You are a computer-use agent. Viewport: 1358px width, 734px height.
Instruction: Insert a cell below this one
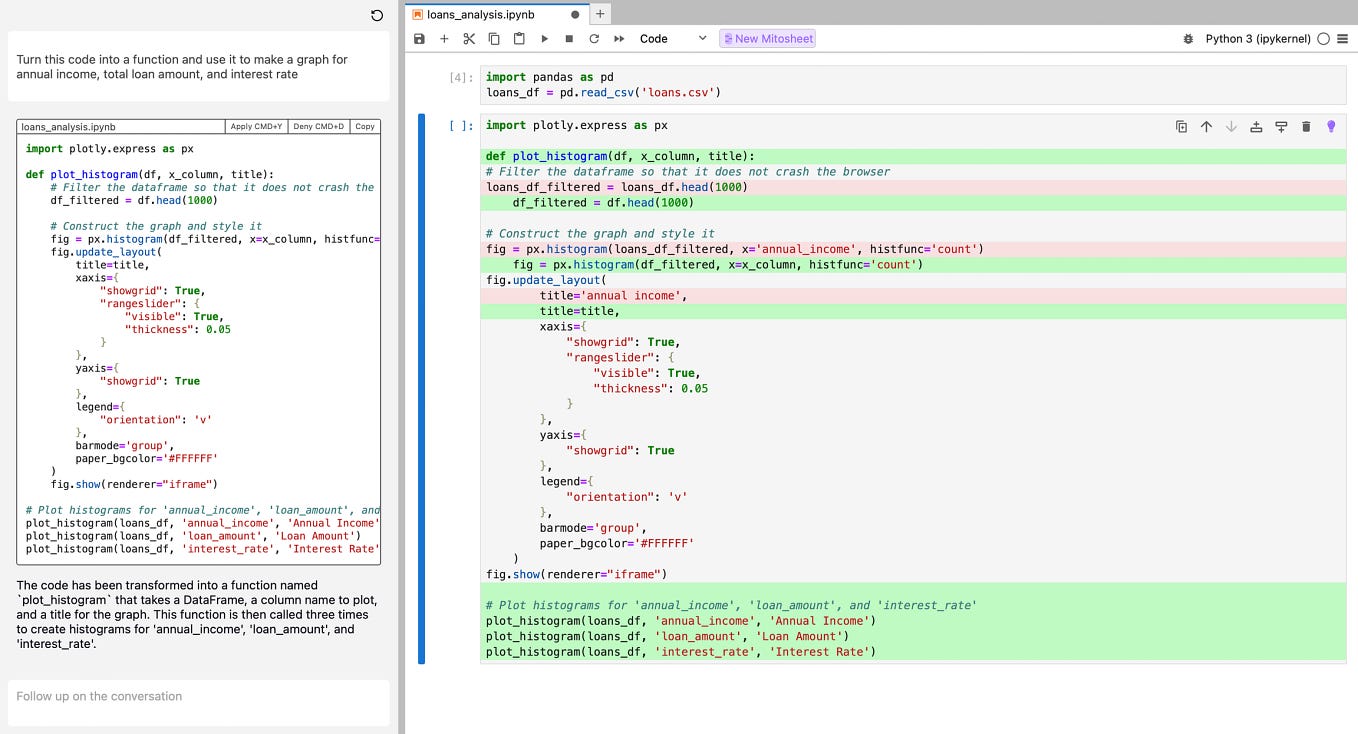coord(1281,127)
